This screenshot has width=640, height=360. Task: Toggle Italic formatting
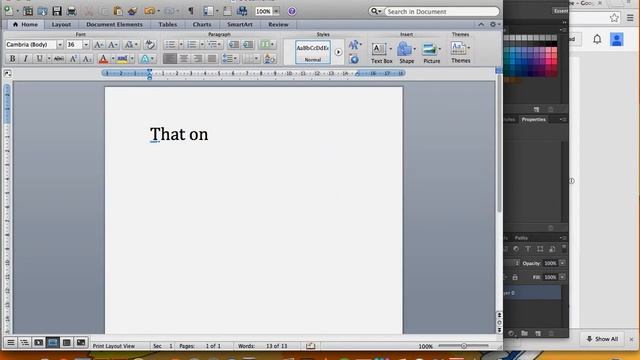[25, 59]
